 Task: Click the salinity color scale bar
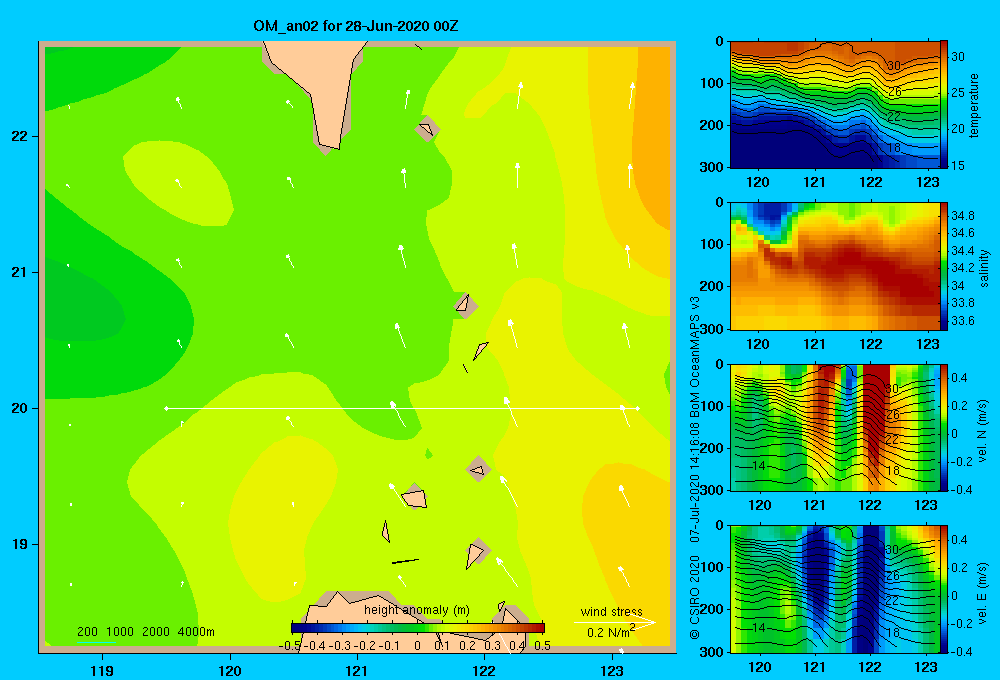[x=945, y=266]
